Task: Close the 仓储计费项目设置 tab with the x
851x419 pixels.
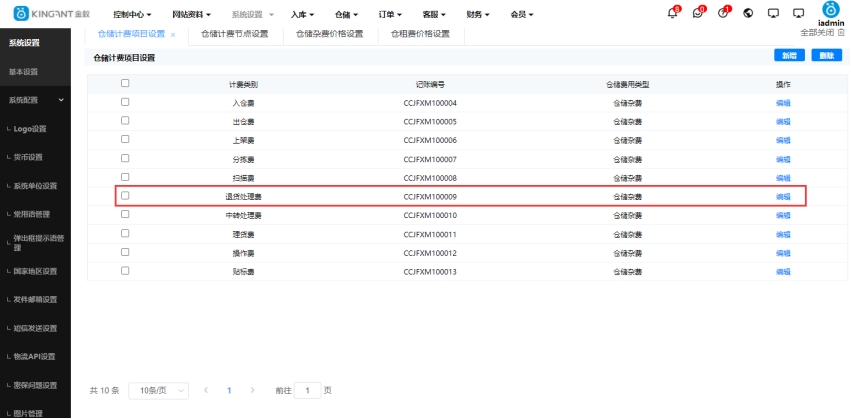Action: point(173,34)
